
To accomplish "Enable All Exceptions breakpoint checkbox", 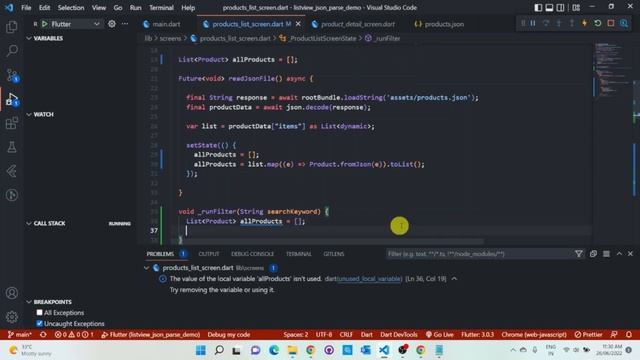I will 40,312.
